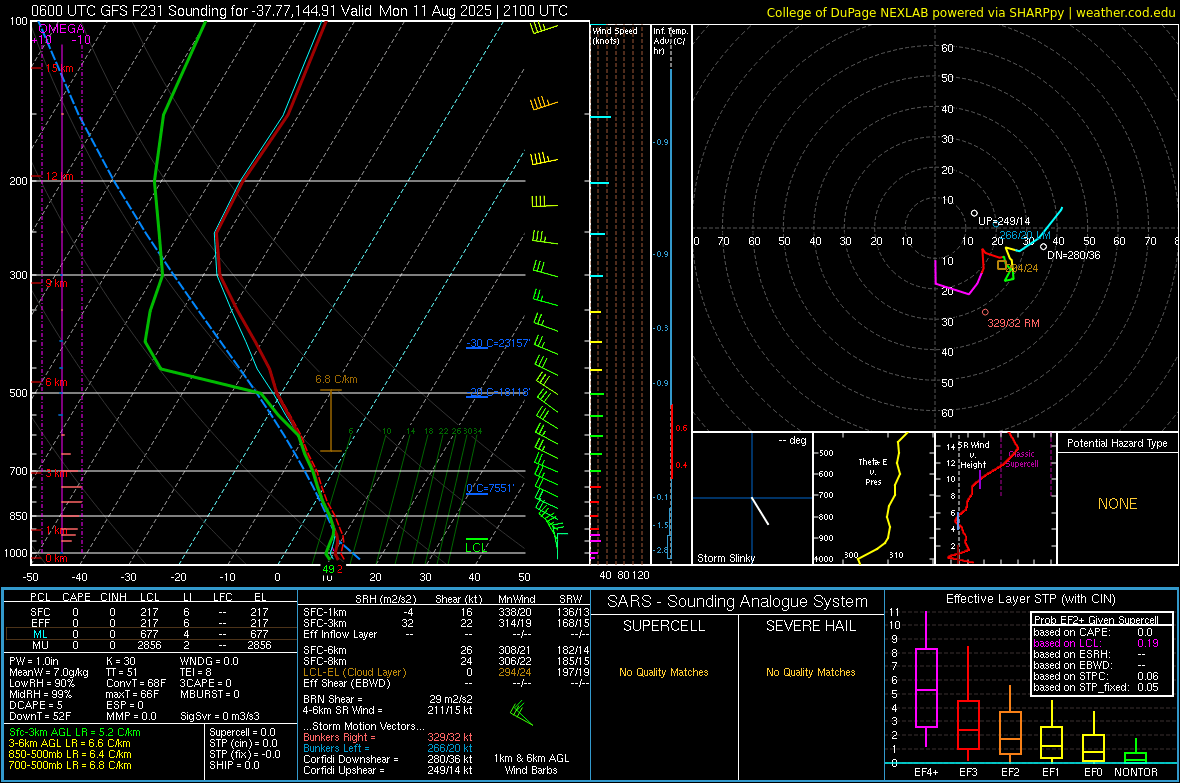Click the sounding title with valid time
This screenshot has height=783, width=1180.
click(300, 11)
